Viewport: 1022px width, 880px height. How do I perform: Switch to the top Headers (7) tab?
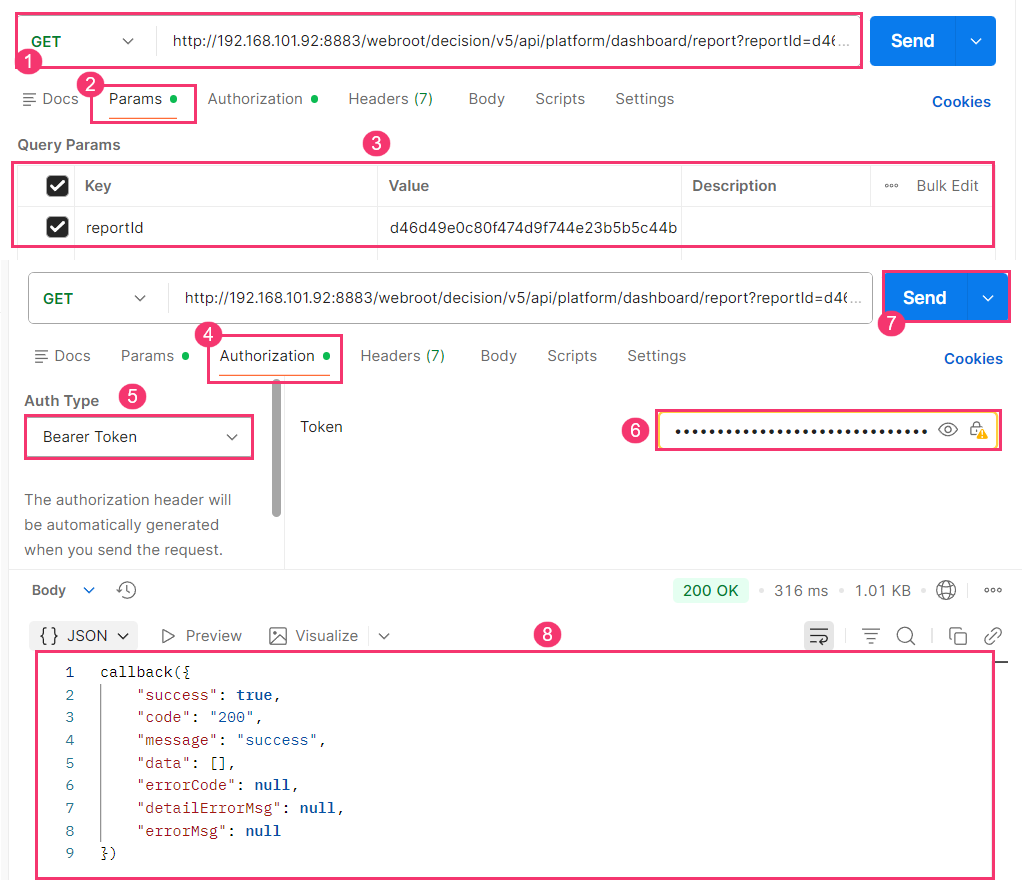click(x=390, y=99)
